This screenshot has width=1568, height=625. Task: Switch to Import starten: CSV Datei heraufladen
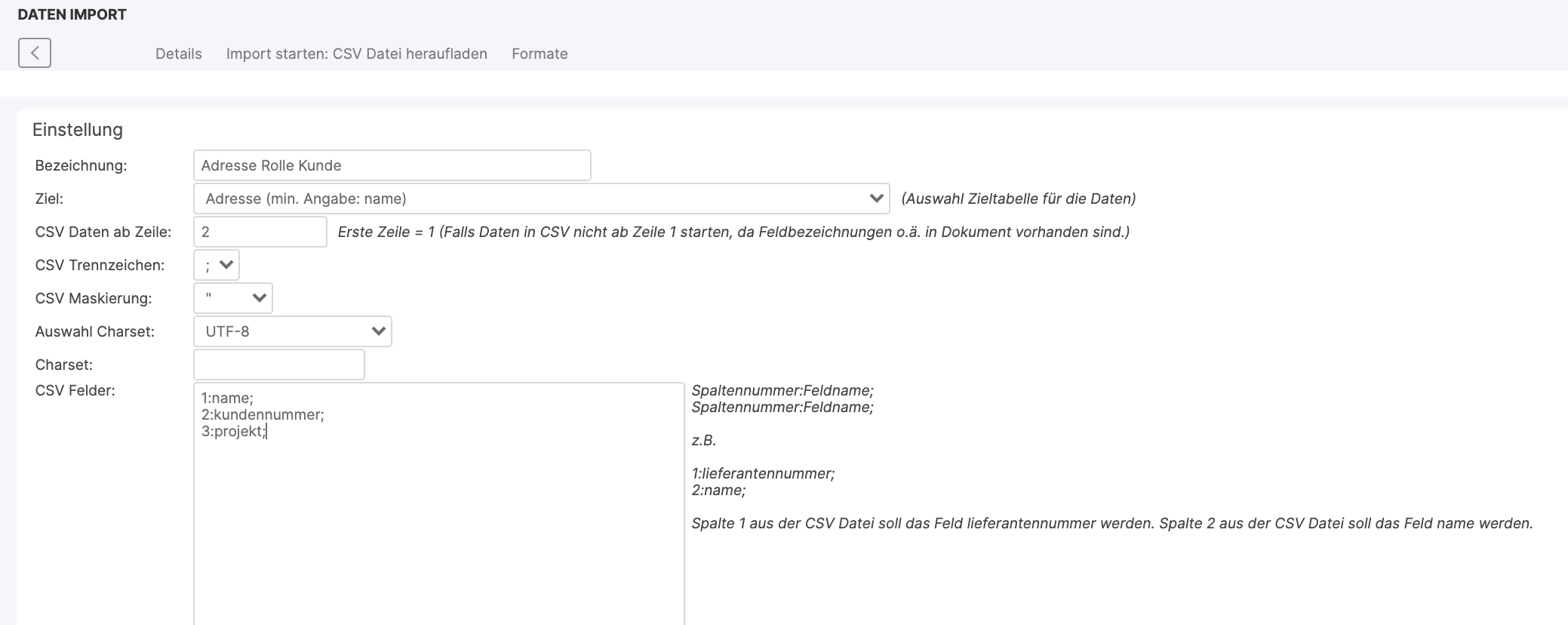[x=356, y=54]
